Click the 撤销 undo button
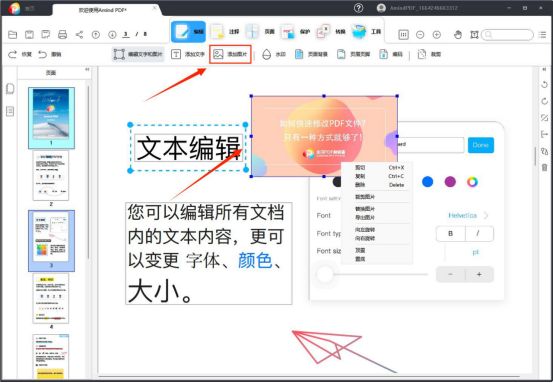 pyautogui.click(x=50, y=54)
